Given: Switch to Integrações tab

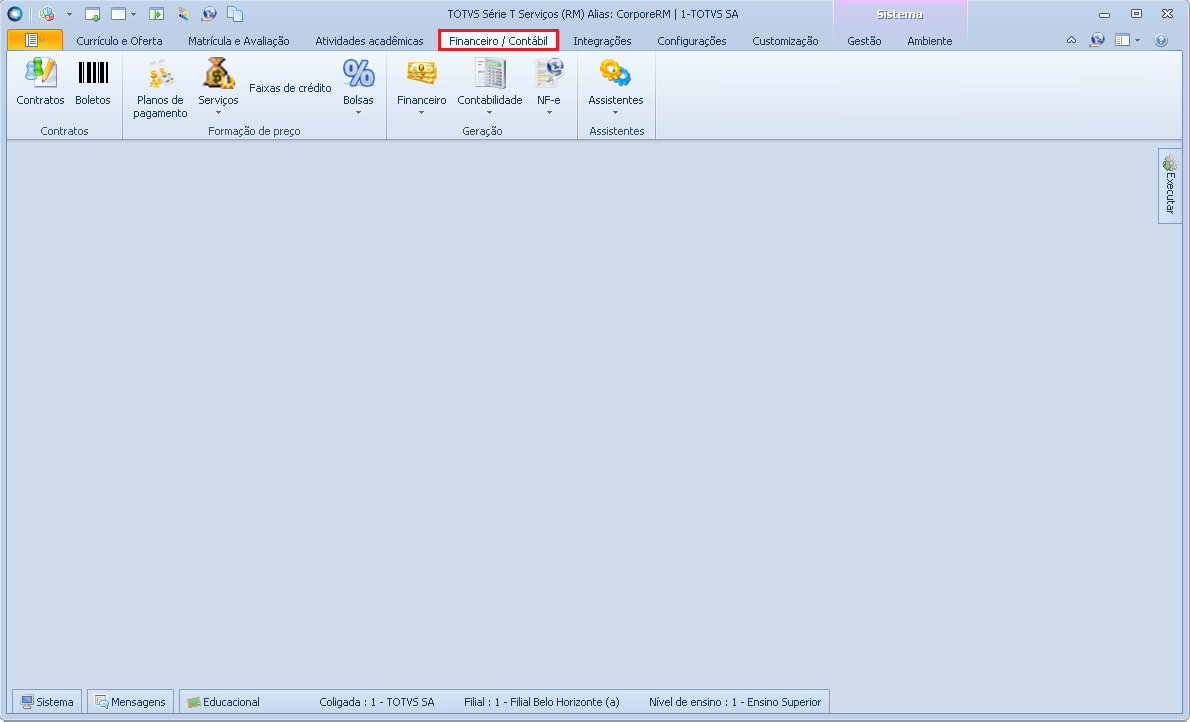Looking at the screenshot, I should [x=602, y=41].
